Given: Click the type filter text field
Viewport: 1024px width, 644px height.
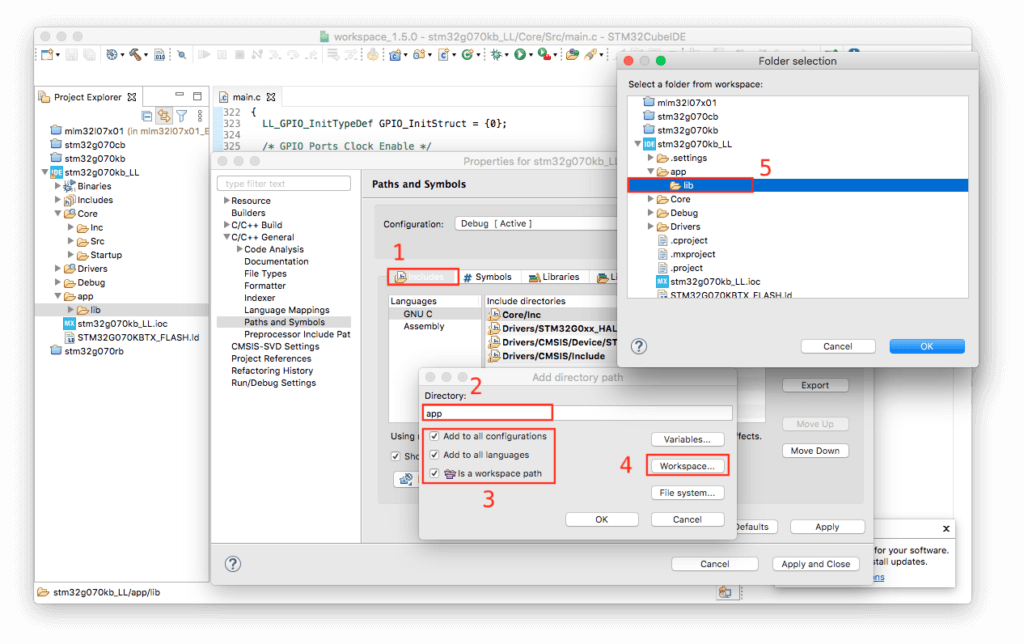Looking at the screenshot, I should coord(284,184).
